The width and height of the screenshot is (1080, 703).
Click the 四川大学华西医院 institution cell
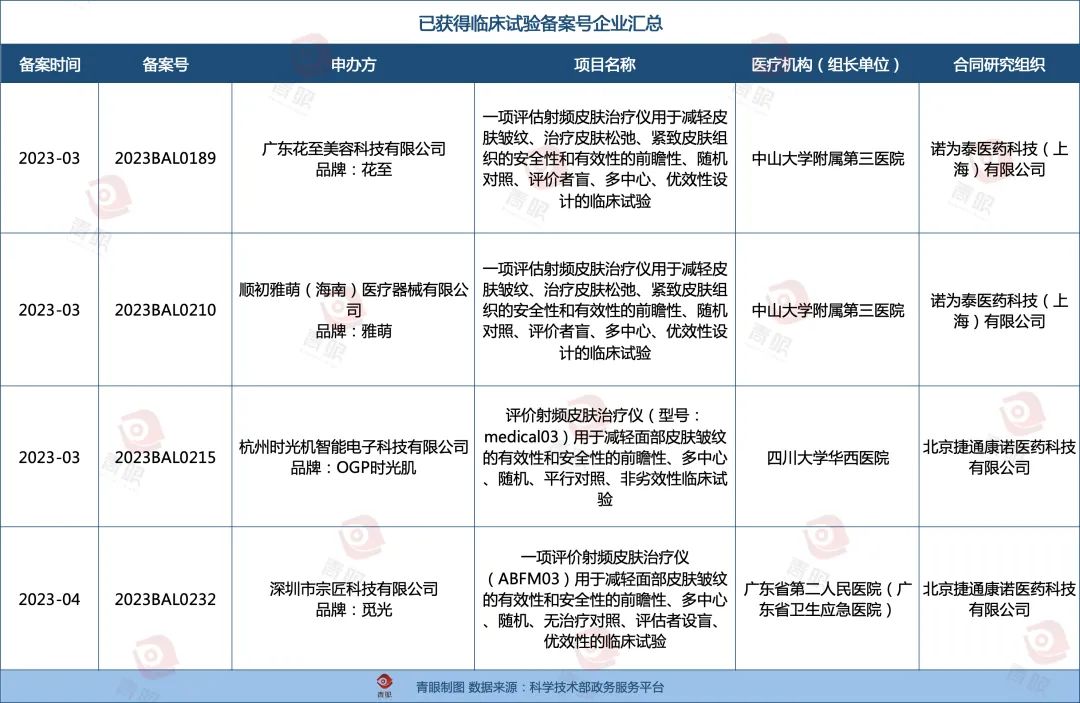click(827, 457)
